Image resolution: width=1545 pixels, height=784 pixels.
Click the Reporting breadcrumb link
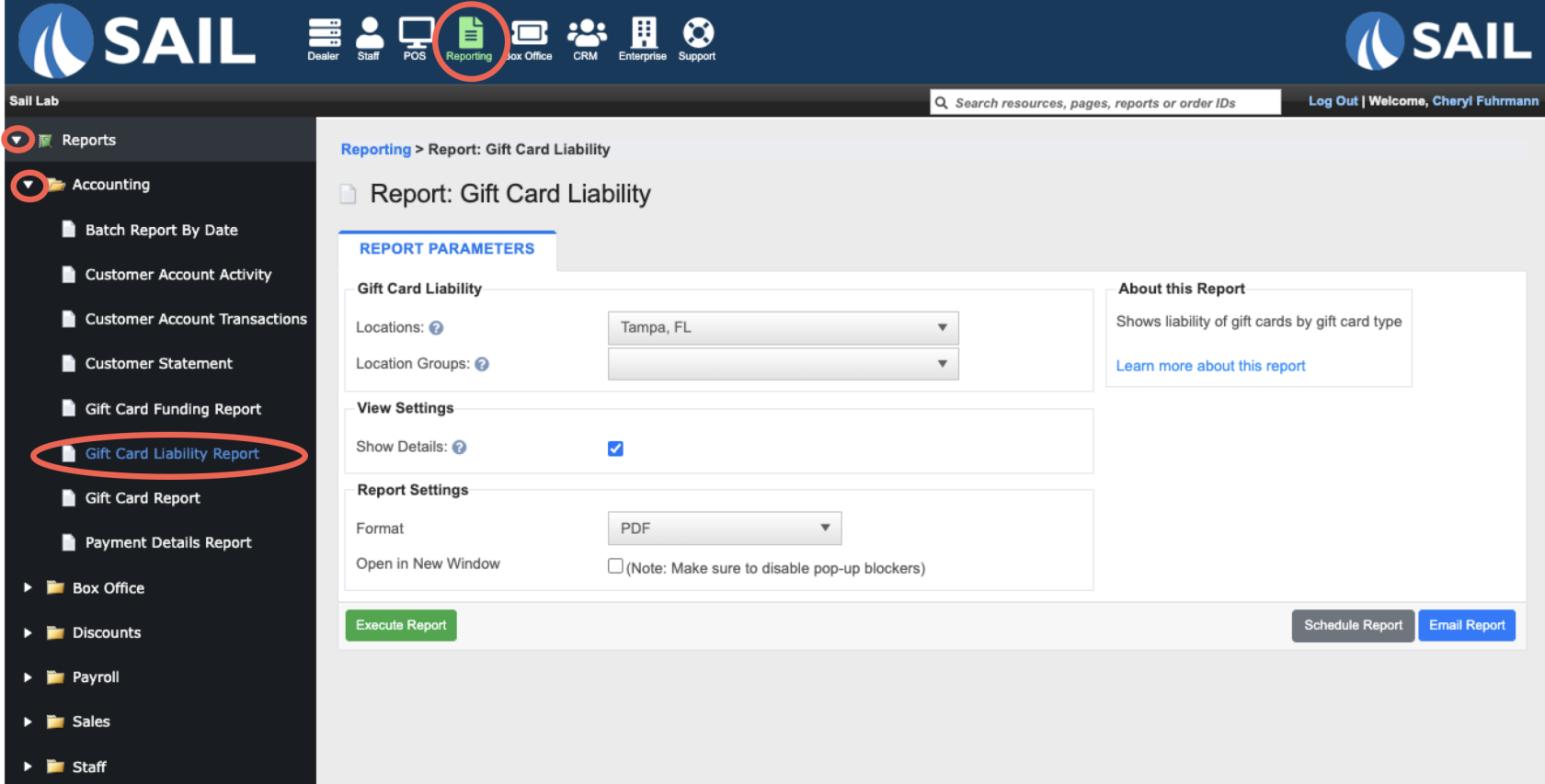coord(376,149)
